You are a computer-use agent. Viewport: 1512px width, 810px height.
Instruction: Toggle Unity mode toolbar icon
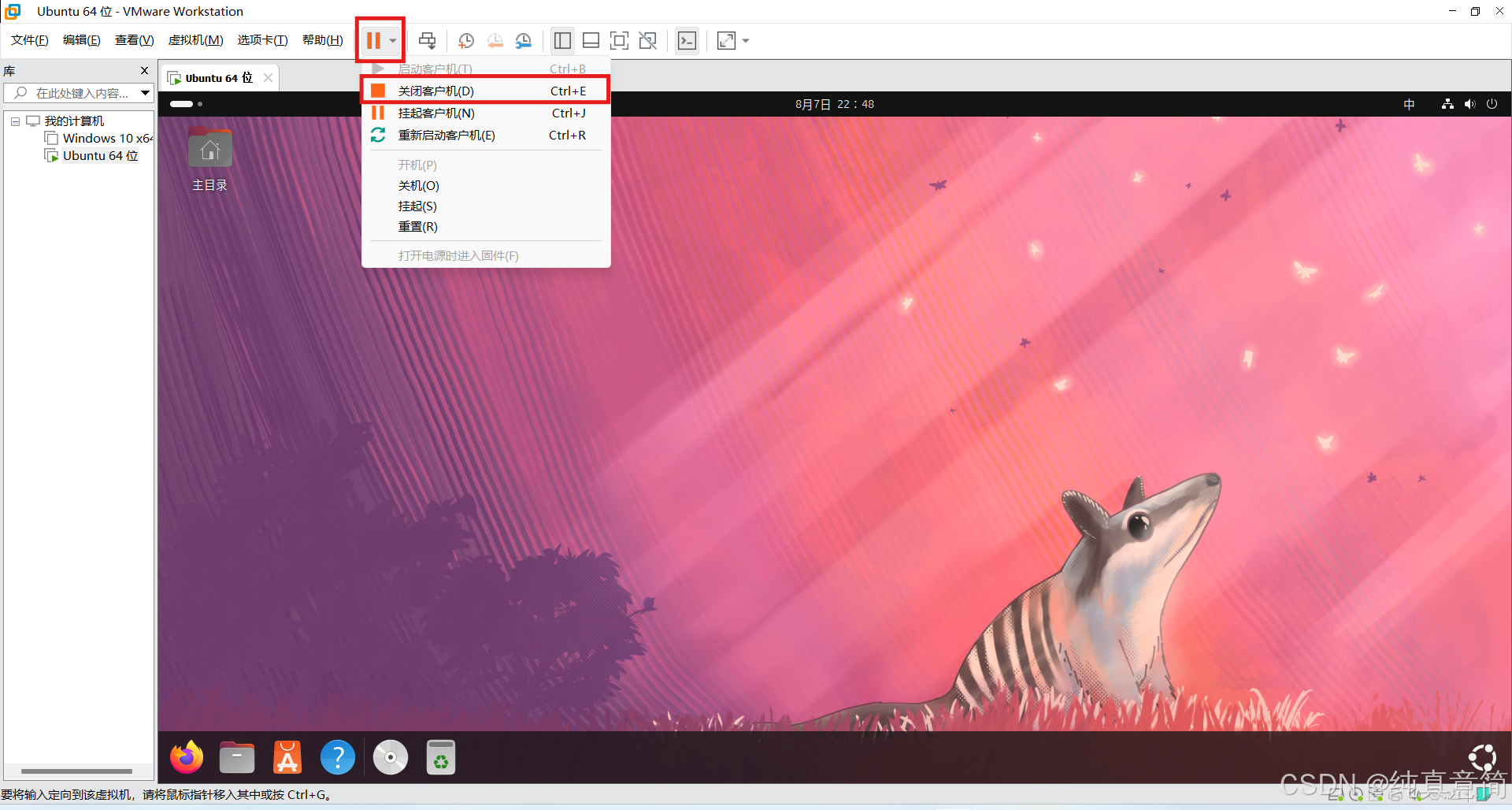pos(648,40)
